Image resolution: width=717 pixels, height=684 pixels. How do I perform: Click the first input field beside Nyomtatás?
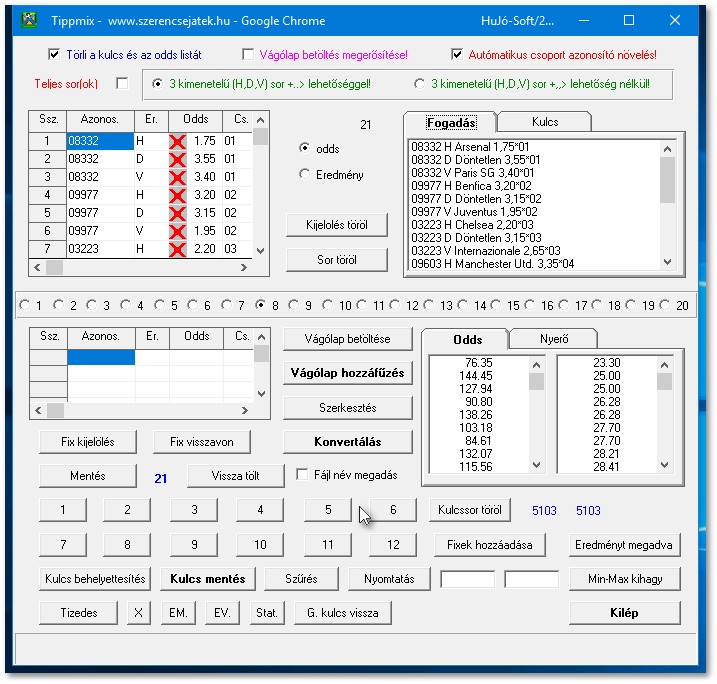(467, 579)
